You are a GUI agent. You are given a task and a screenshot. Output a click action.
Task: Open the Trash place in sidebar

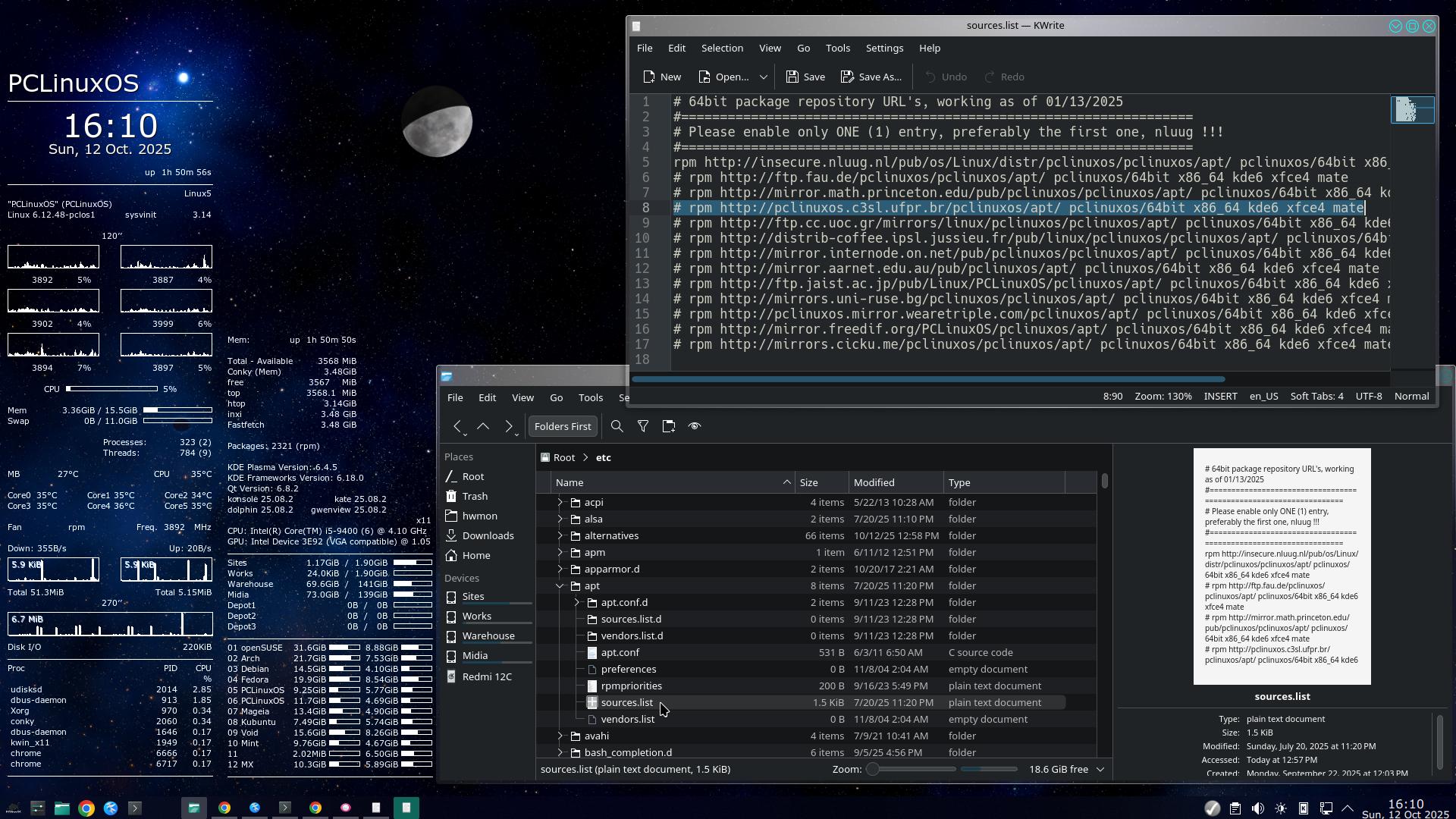(x=475, y=496)
